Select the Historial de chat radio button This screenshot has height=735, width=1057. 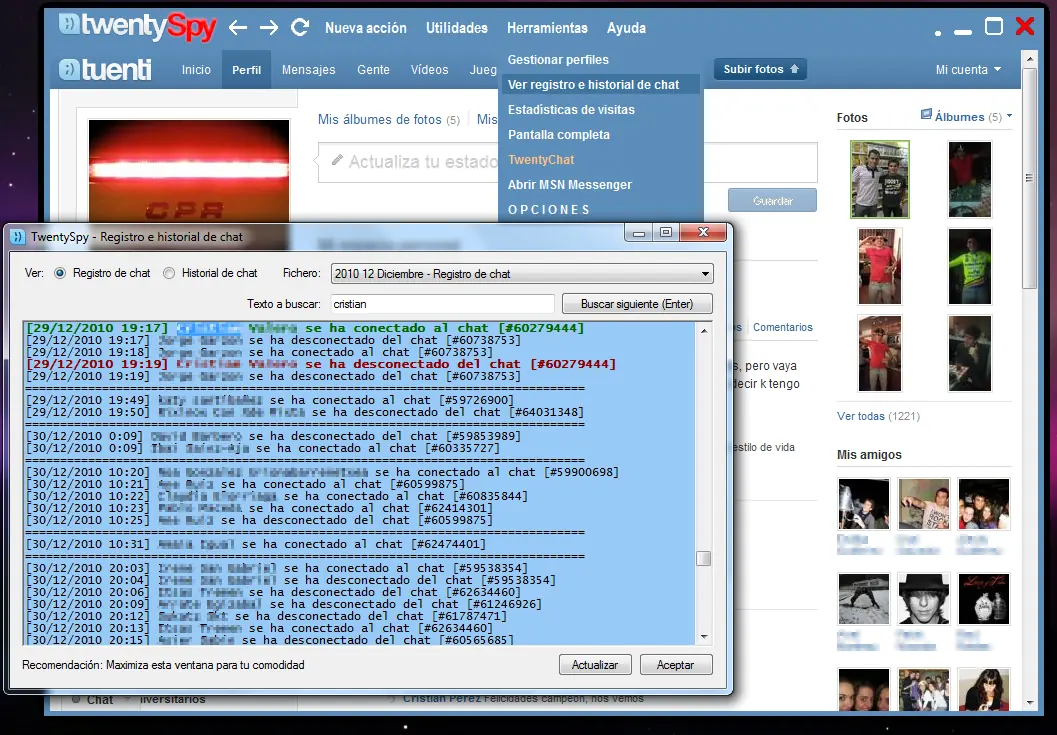click(169, 273)
